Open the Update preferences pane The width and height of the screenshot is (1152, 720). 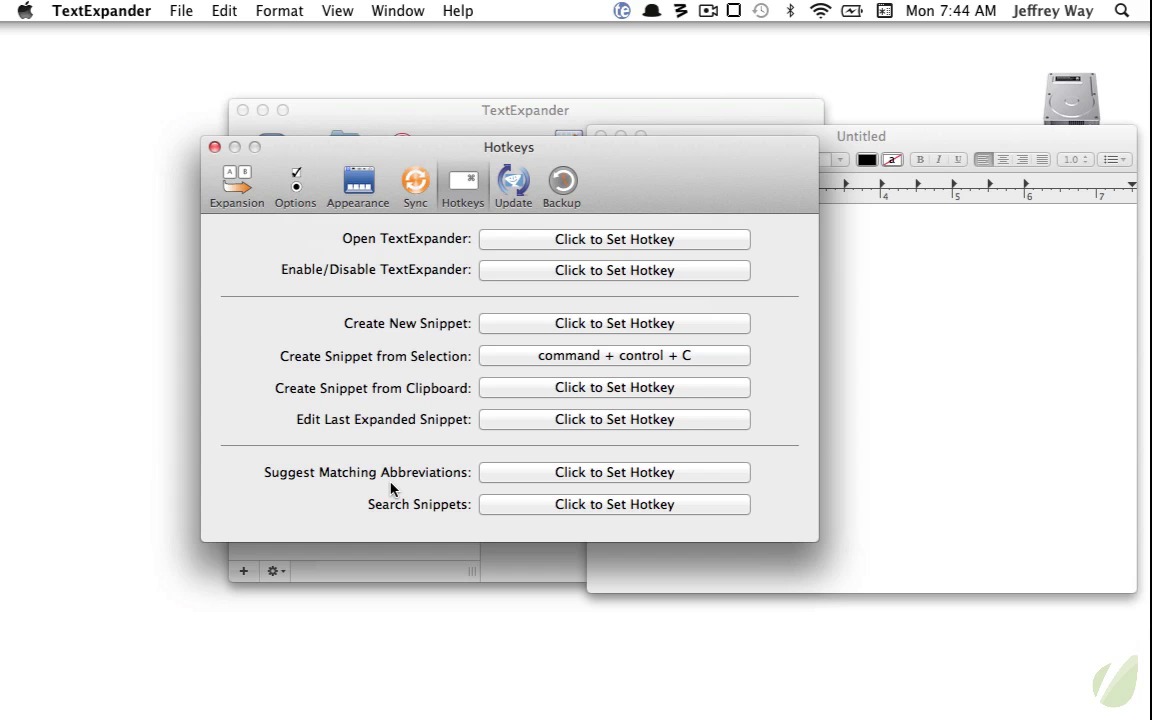(x=513, y=187)
